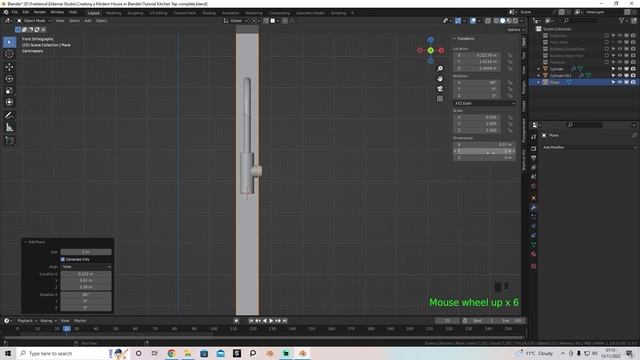The height and width of the screenshot is (360, 640).
Task: Expand the Plane object in outliner
Action: [x=539, y=82]
